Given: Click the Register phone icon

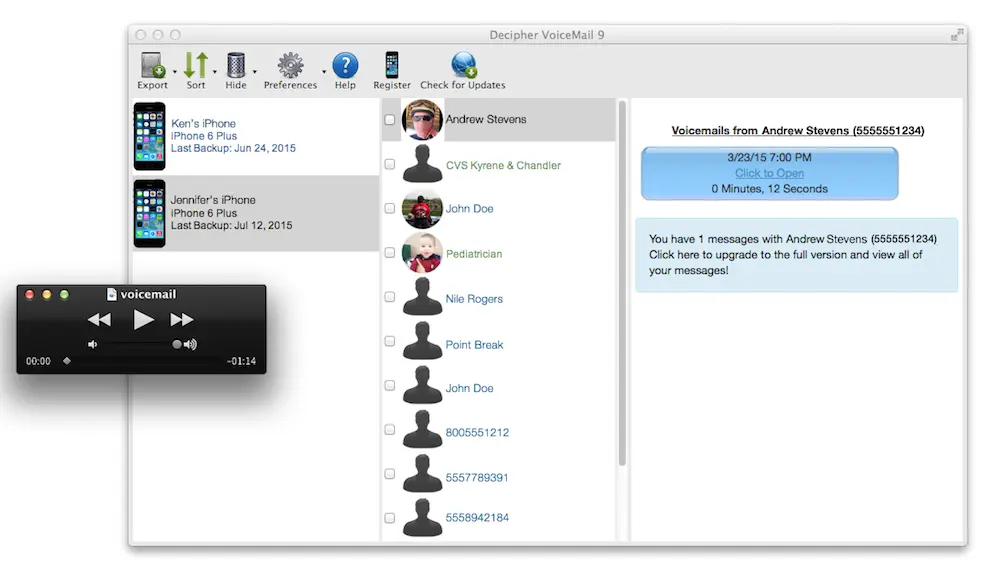Looking at the screenshot, I should pyautogui.click(x=392, y=66).
